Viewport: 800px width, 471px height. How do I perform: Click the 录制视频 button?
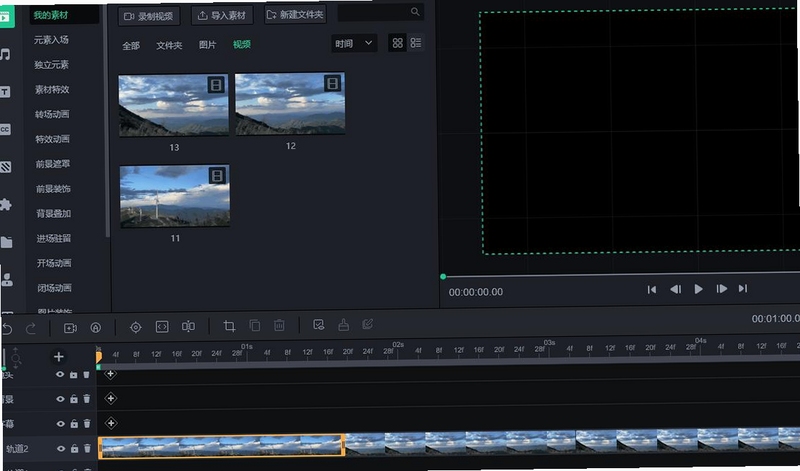tap(149, 16)
